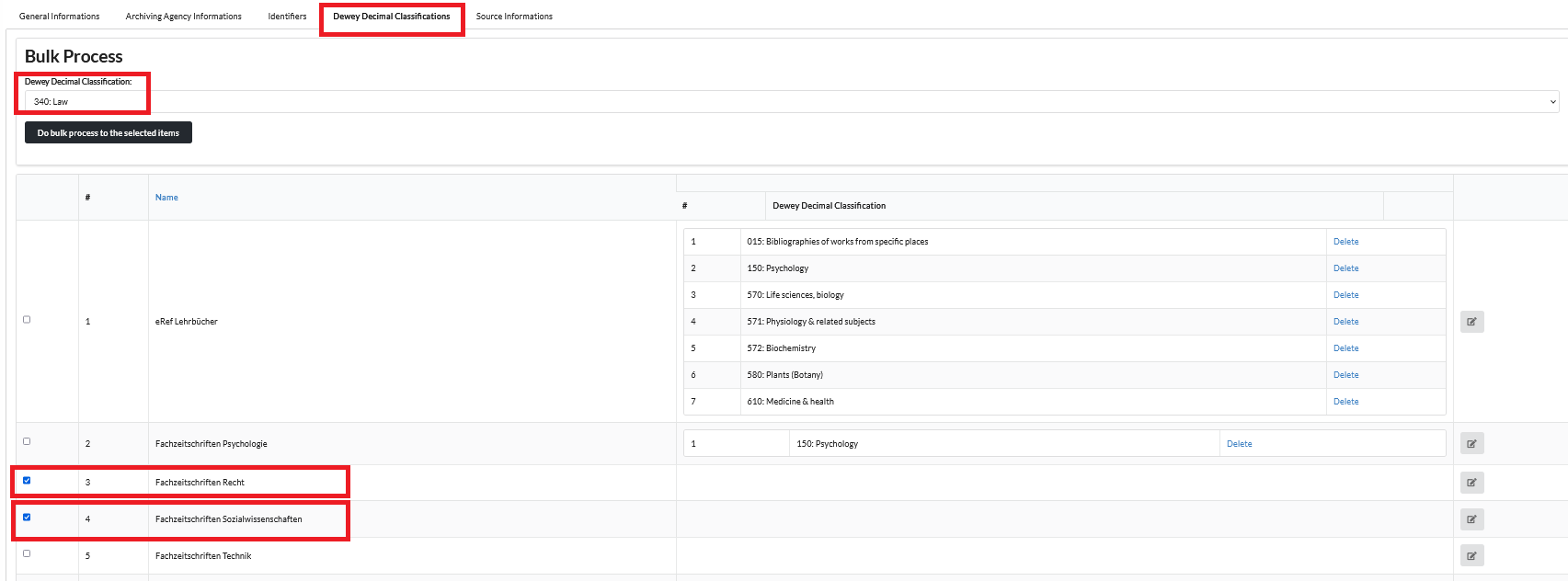This screenshot has height=581, width=1568.
Task: Open the Source Informations tab
Action: click(514, 17)
